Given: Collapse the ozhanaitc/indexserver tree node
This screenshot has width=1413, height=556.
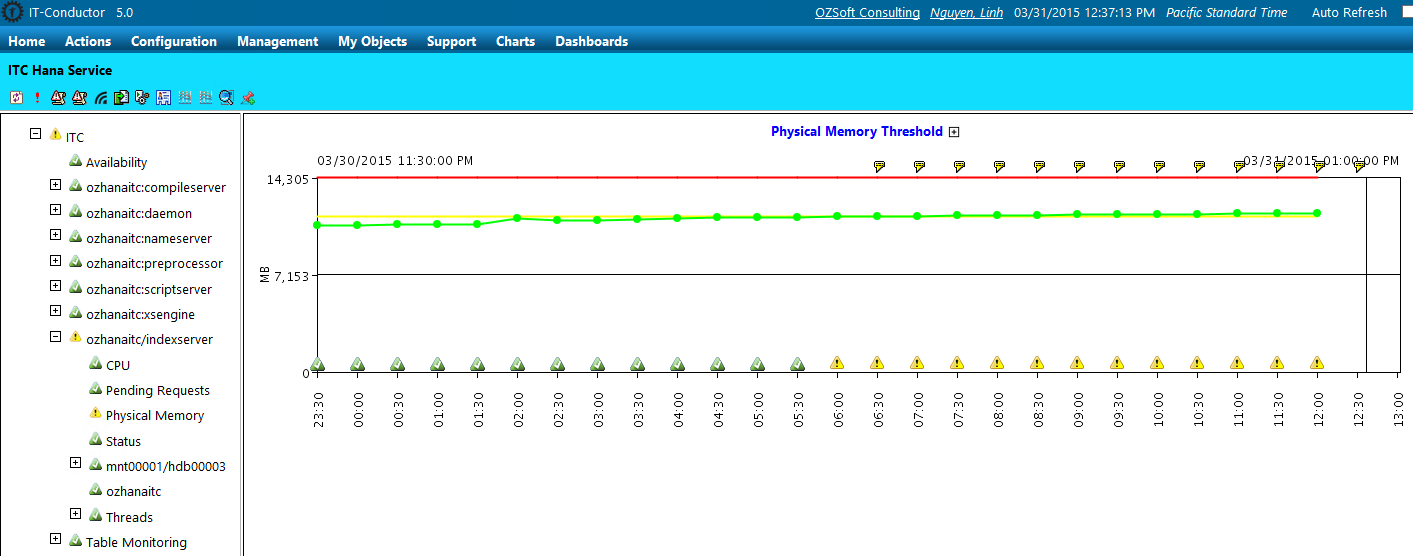Looking at the screenshot, I should pos(56,337).
